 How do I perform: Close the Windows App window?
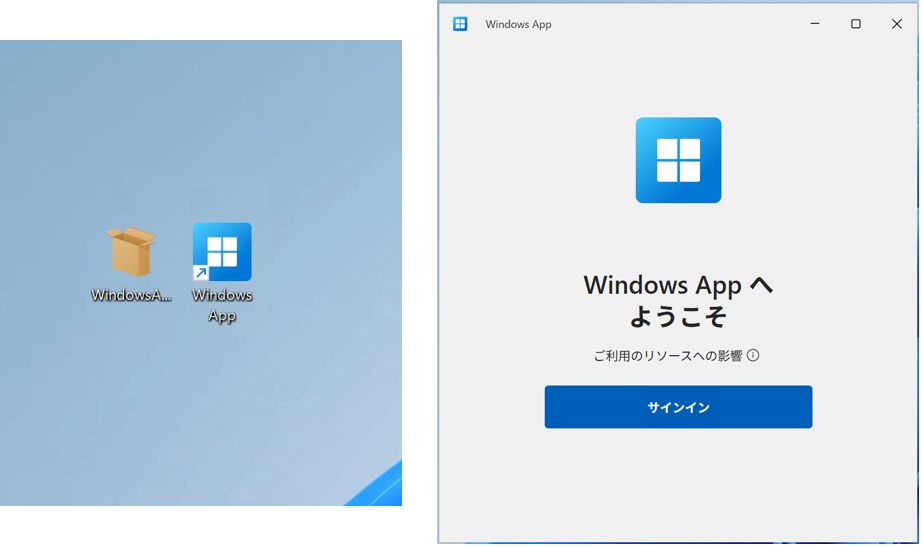(x=896, y=24)
